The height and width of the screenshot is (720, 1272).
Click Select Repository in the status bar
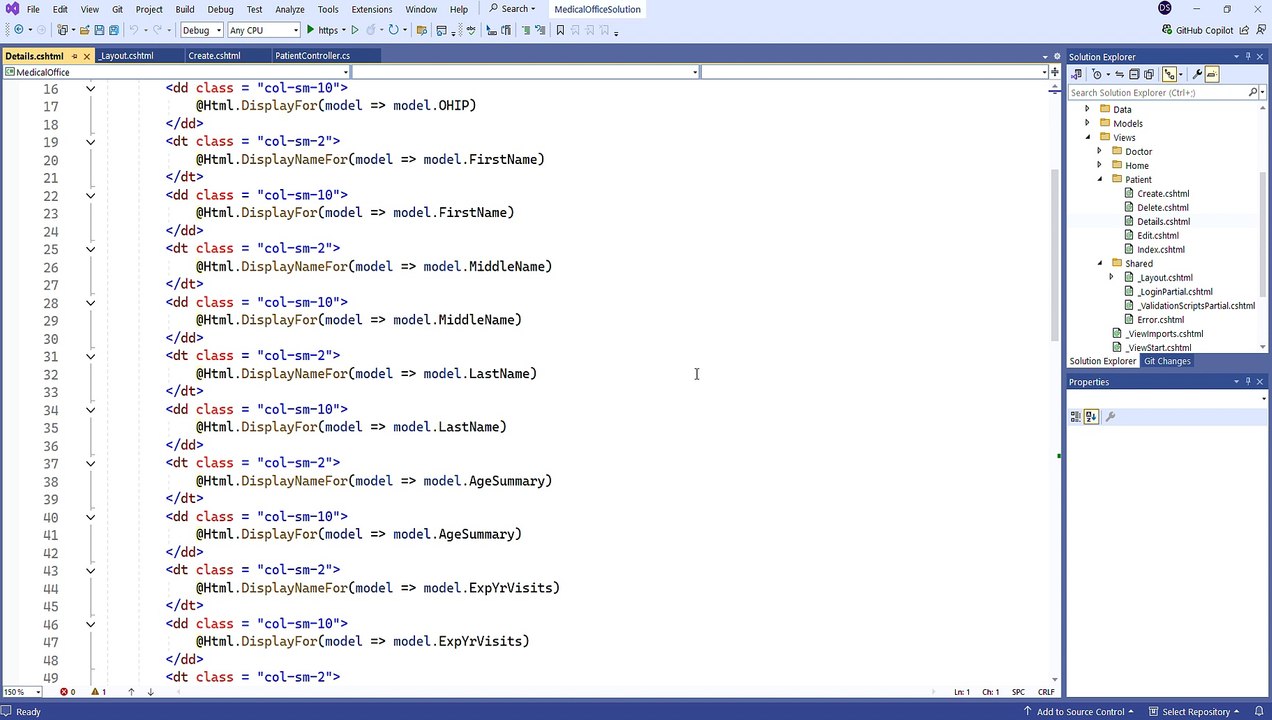pyautogui.click(x=1194, y=712)
